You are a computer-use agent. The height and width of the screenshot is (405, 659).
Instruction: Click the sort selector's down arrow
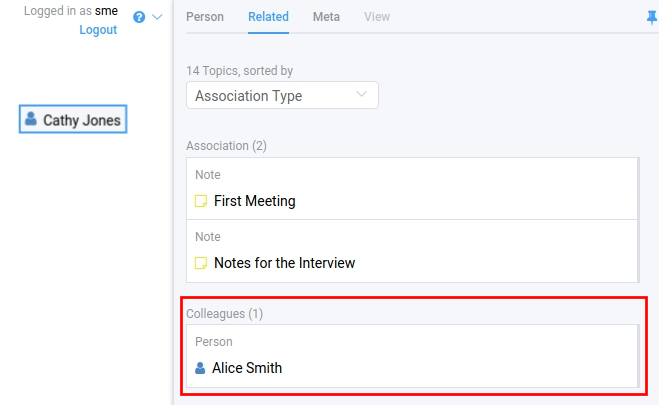pyautogui.click(x=362, y=96)
